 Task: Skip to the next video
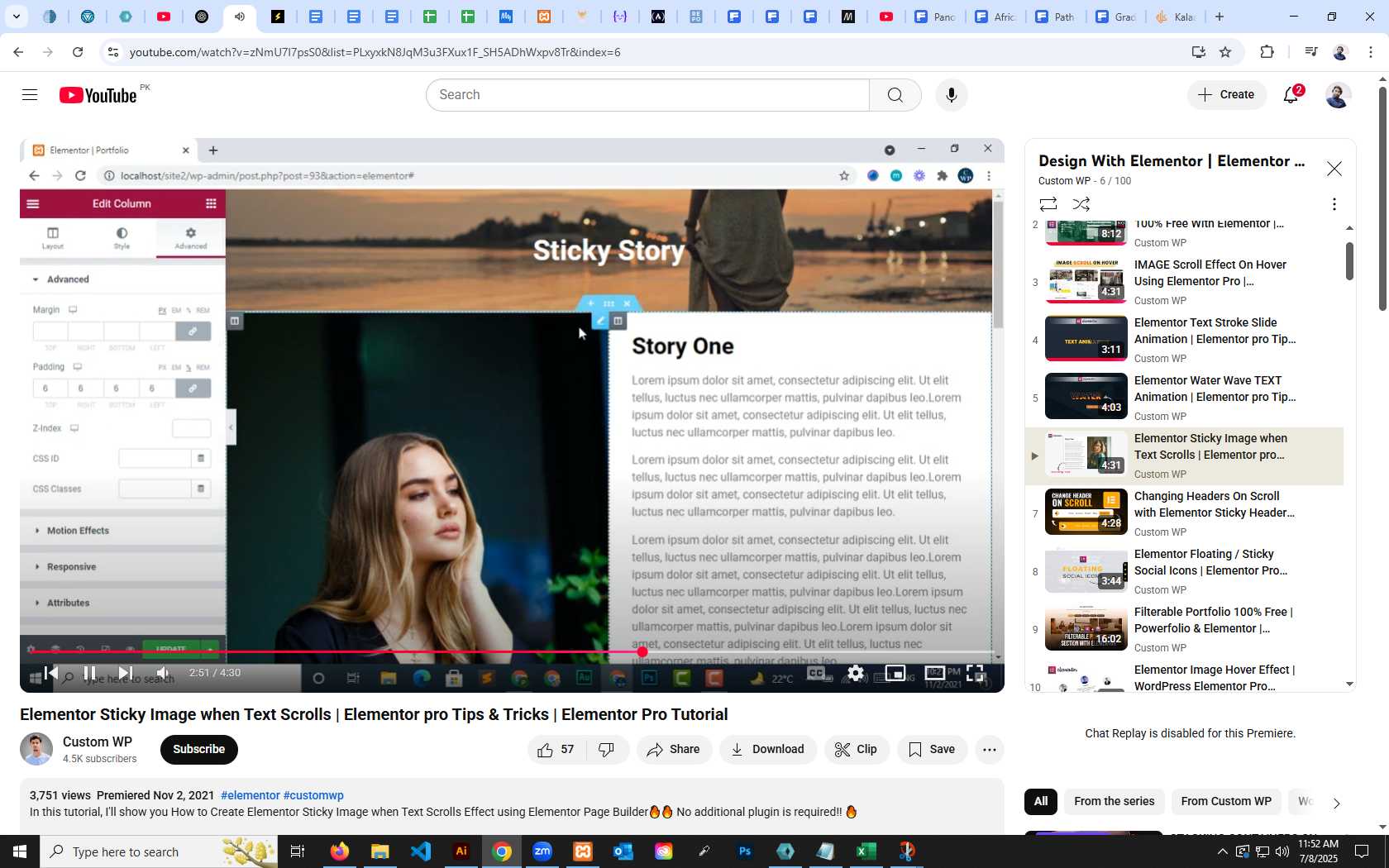tap(125, 673)
